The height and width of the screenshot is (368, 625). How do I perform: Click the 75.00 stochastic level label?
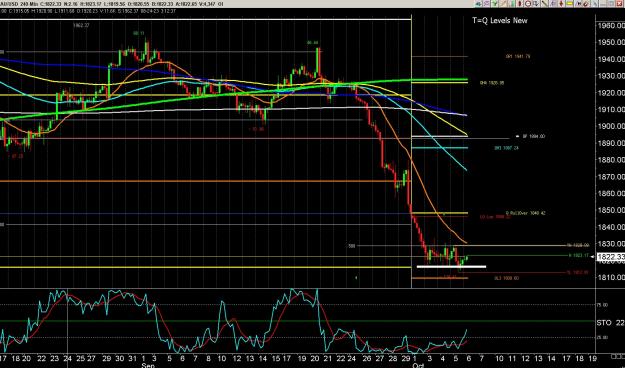pos(602,305)
